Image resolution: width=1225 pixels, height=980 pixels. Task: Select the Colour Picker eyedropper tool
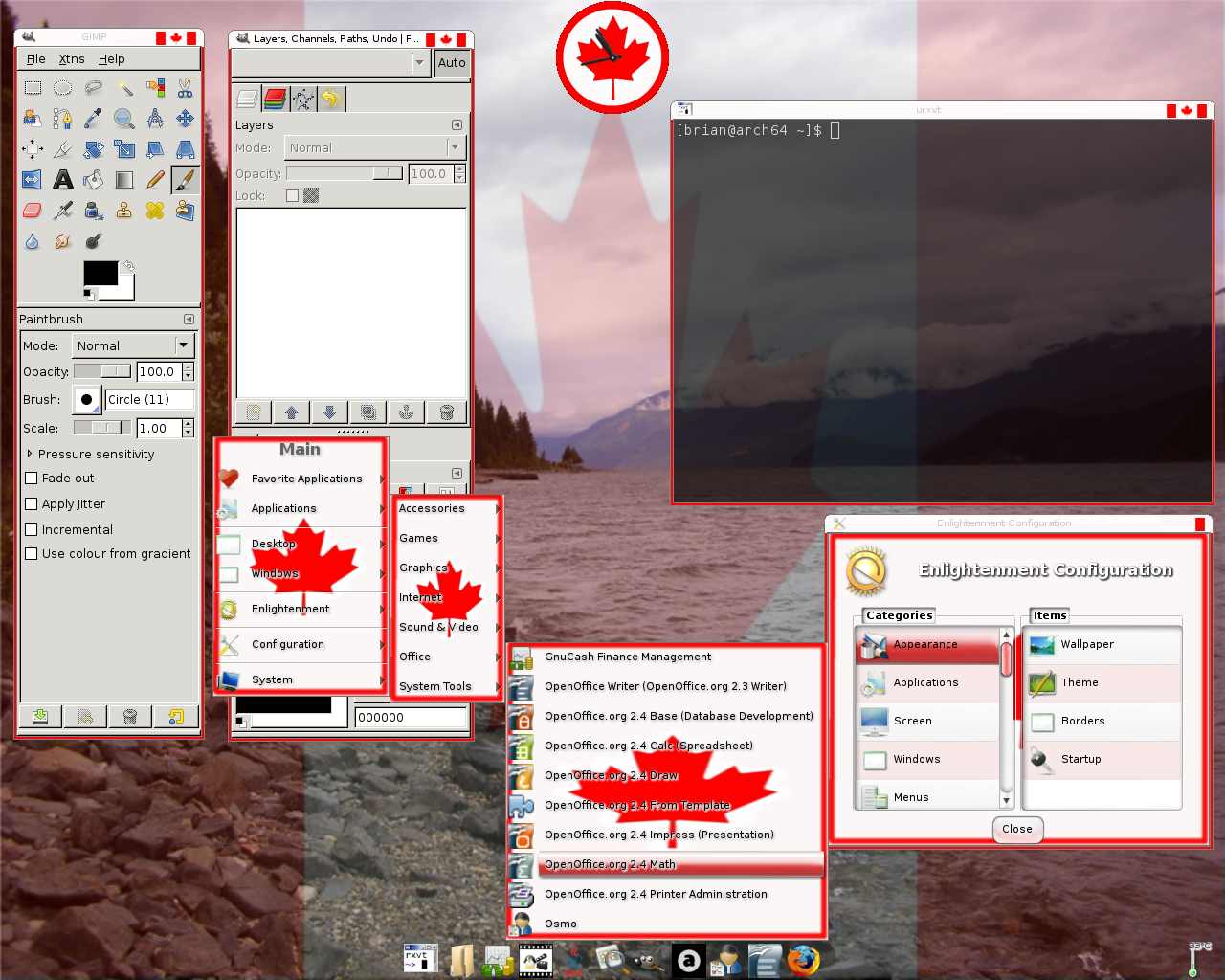pos(94,119)
